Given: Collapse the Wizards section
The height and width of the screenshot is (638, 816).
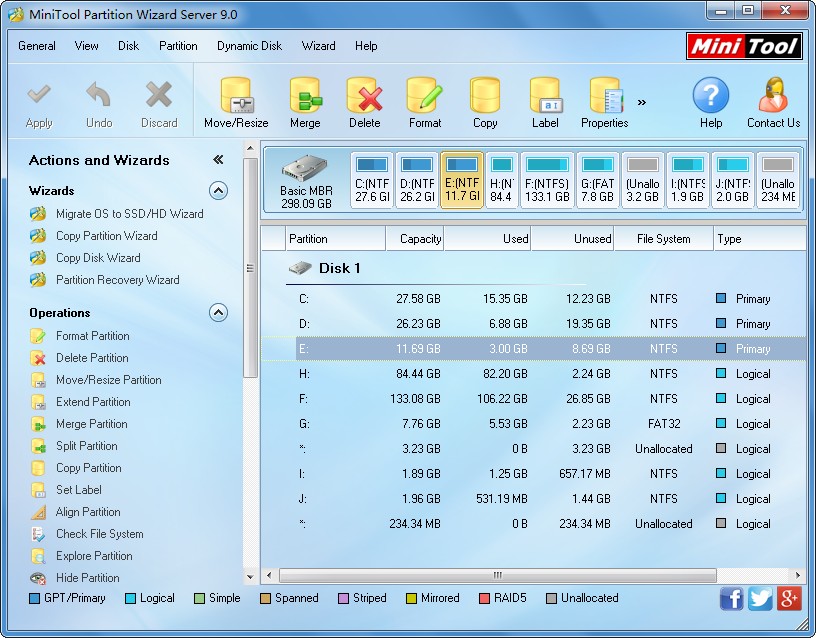Looking at the screenshot, I should pyautogui.click(x=219, y=191).
